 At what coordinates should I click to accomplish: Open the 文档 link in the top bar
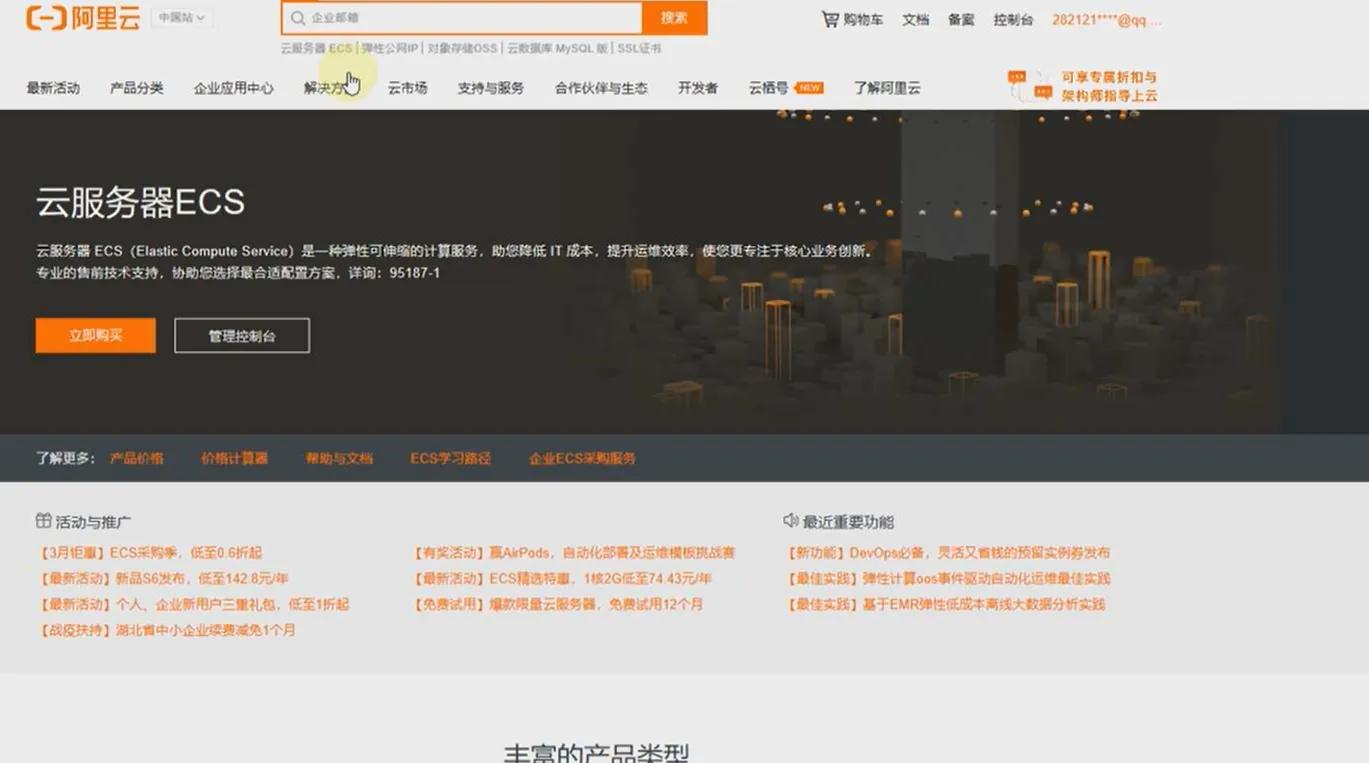click(x=915, y=20)
